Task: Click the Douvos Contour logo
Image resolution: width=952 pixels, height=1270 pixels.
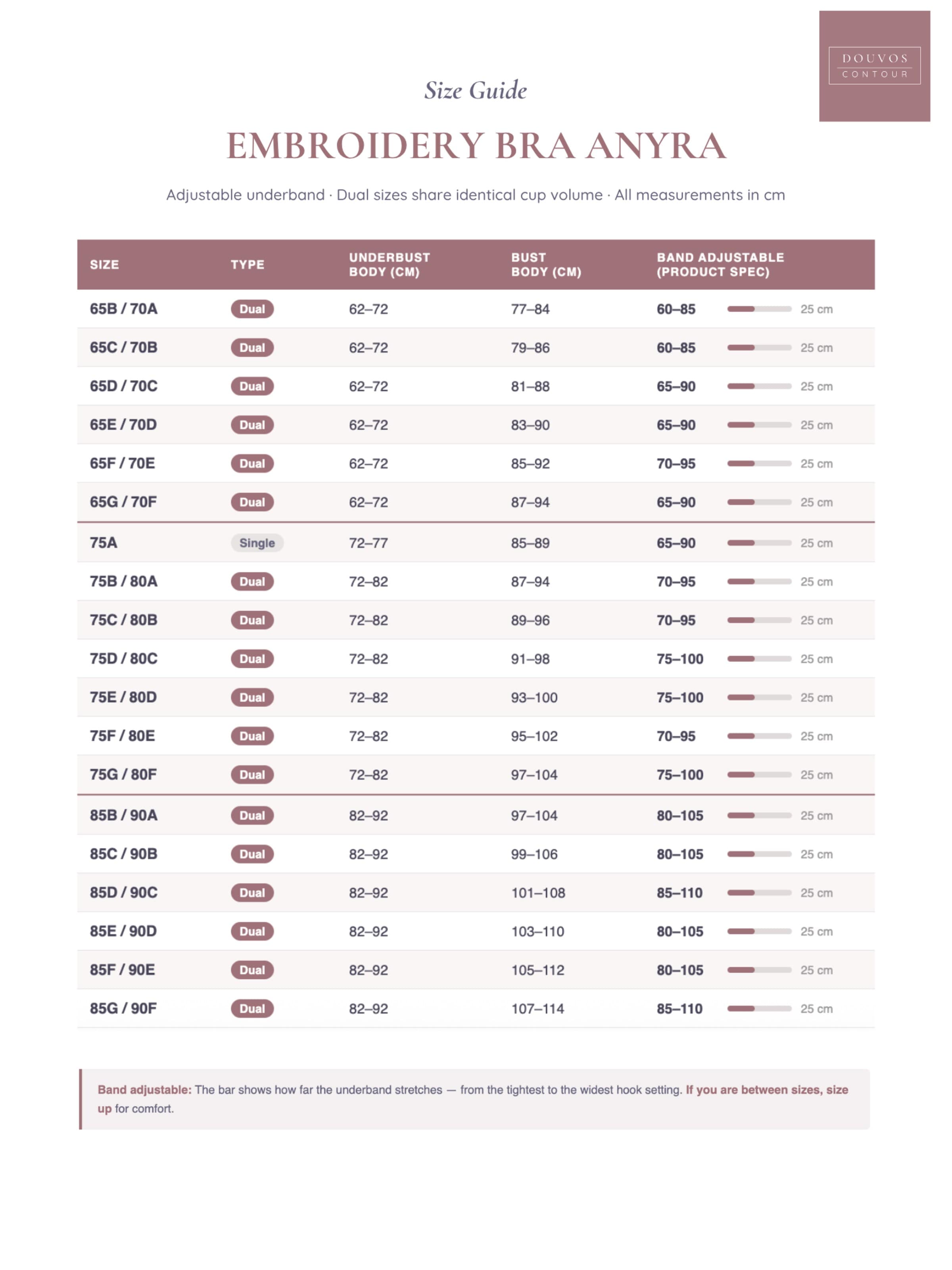Action: (x=874, y=66)
